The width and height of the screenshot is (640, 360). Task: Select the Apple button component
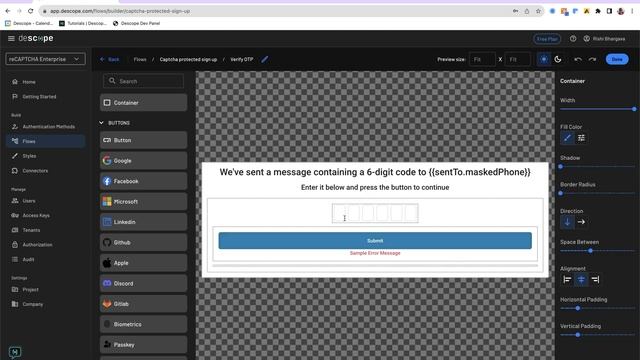click(x=143, y=263)
